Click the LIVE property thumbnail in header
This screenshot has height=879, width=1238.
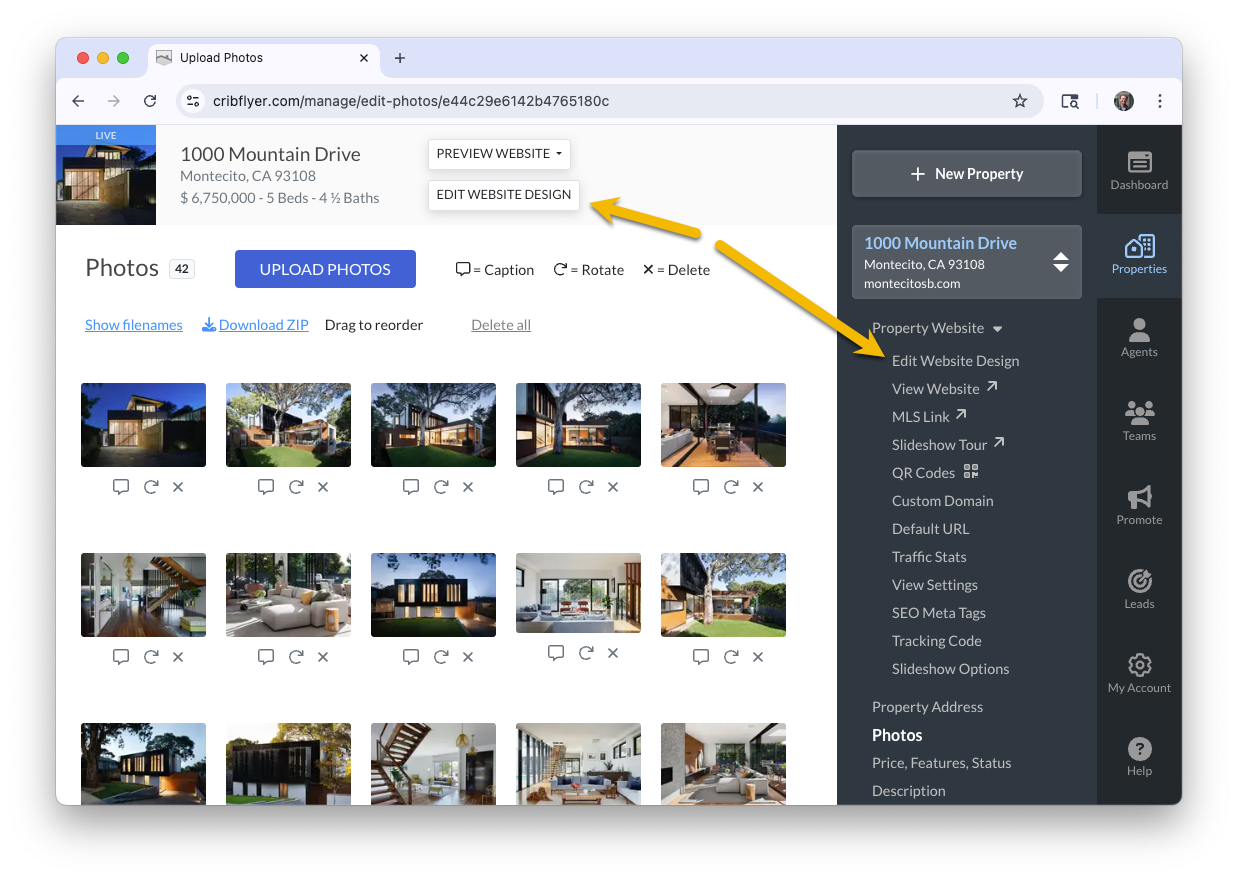[106, 175]
